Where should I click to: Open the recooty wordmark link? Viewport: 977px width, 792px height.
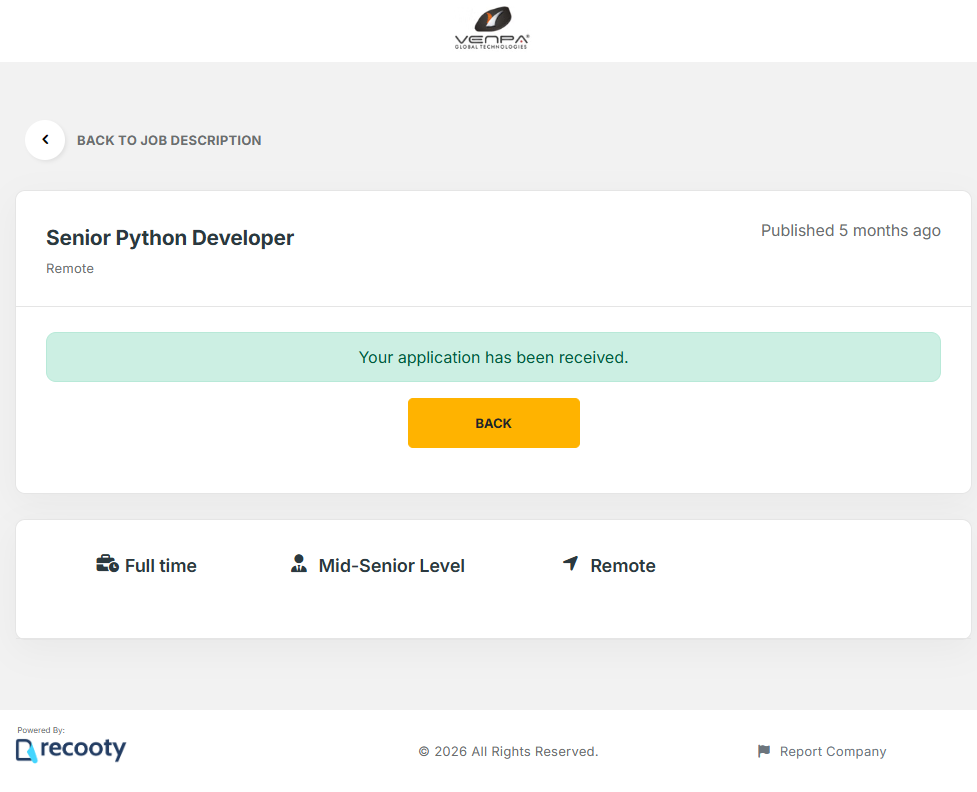click(x=84, y=749)
